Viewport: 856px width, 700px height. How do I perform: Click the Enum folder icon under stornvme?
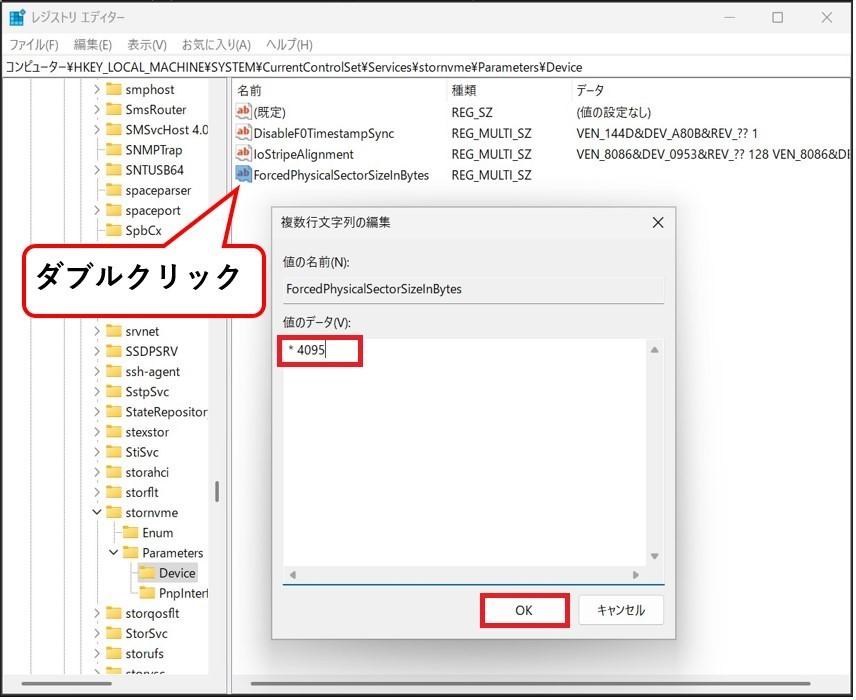pyautogui.click(x=130, y=533)
